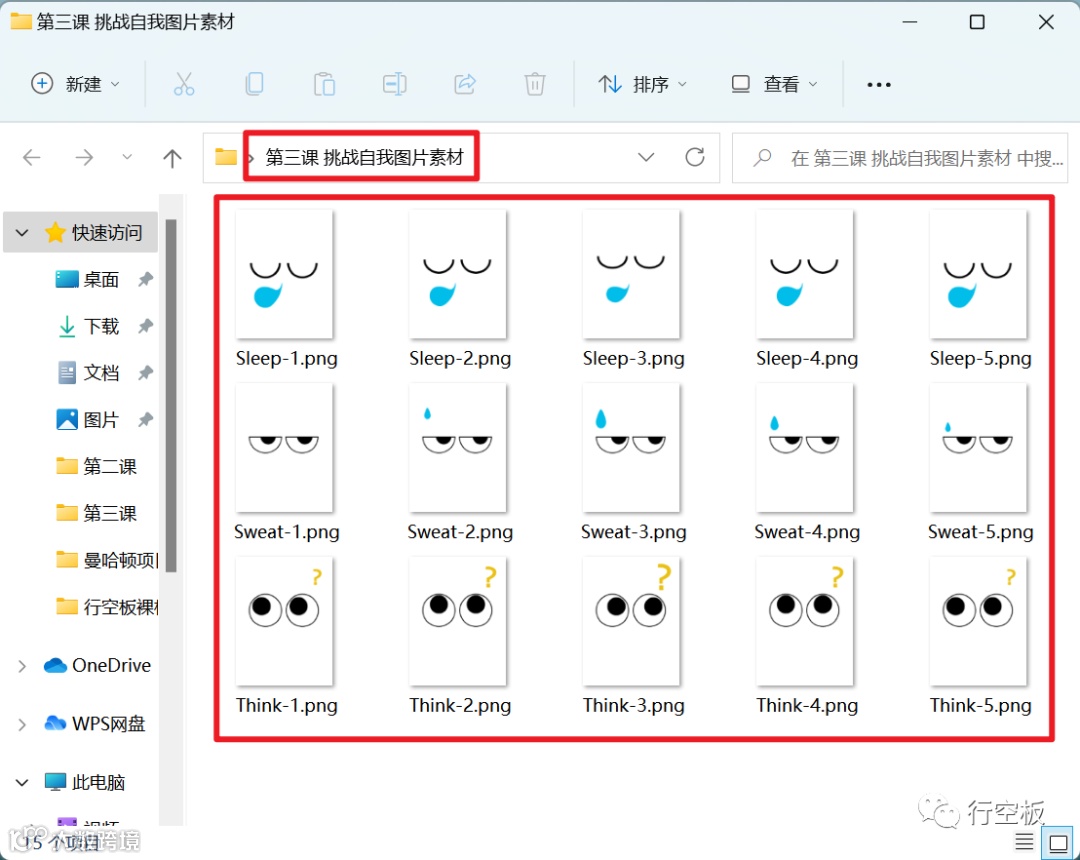
Task: Select the Think-3.png thumbnail
Action: coord(632,621)
